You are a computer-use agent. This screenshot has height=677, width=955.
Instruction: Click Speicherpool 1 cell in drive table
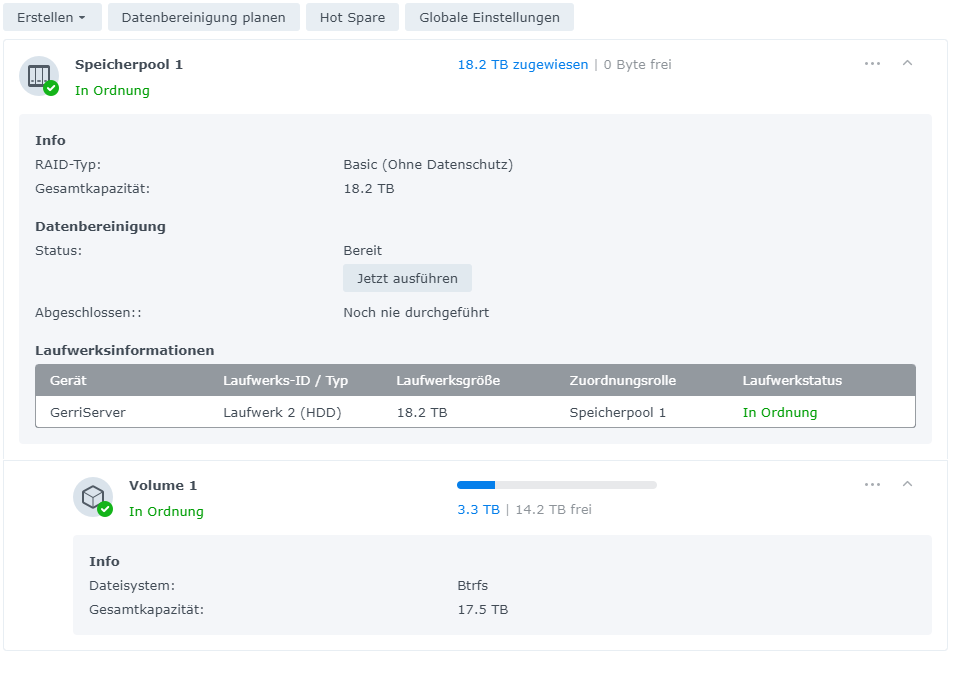point(618,412)
